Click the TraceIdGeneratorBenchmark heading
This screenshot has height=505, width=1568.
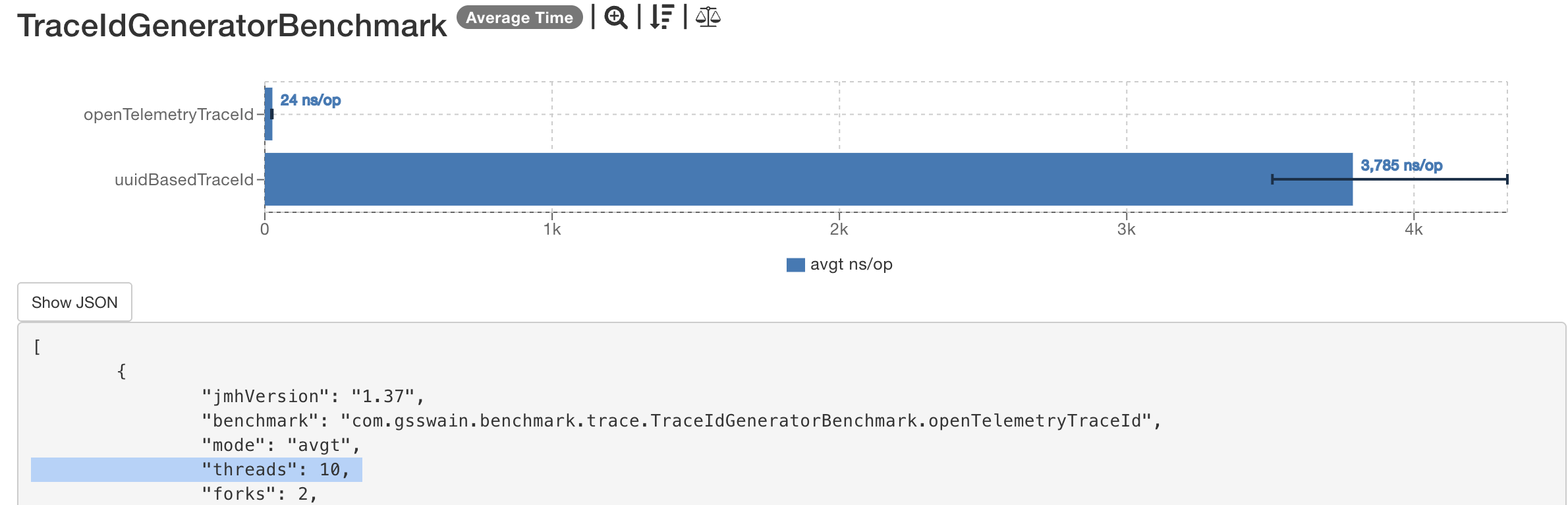coord(232,26)
